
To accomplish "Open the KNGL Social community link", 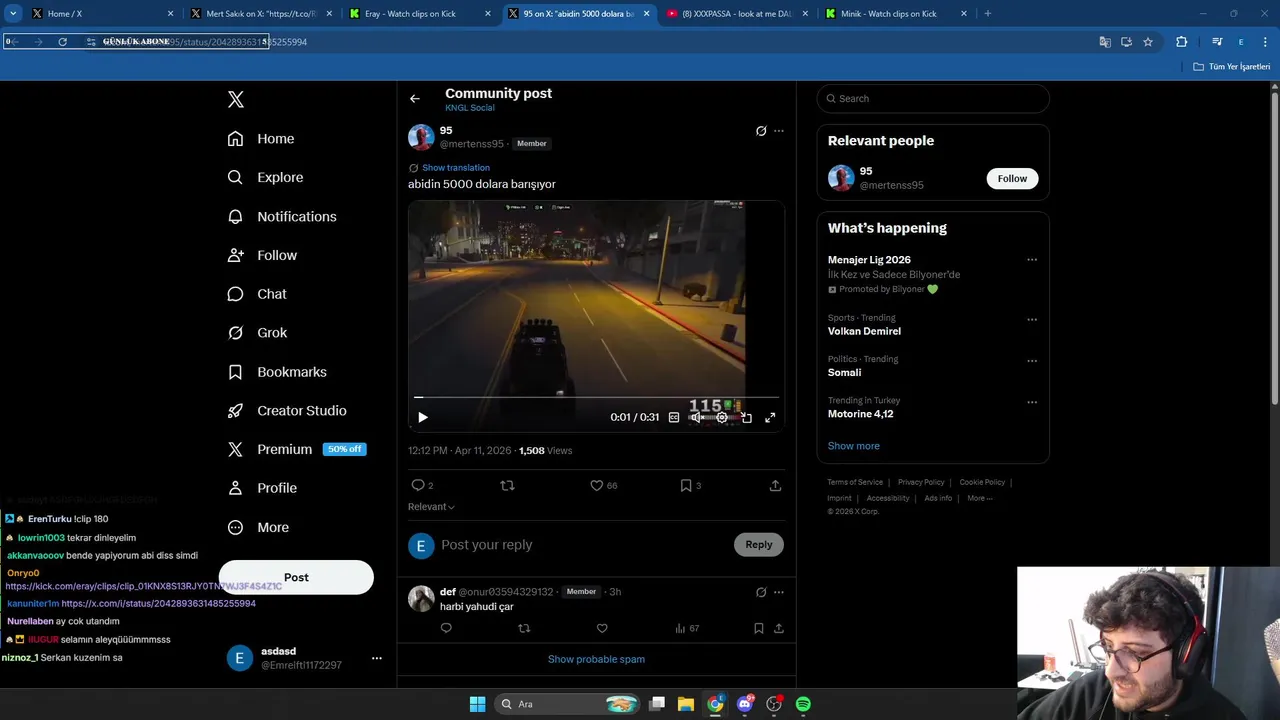I will [470, 108].
